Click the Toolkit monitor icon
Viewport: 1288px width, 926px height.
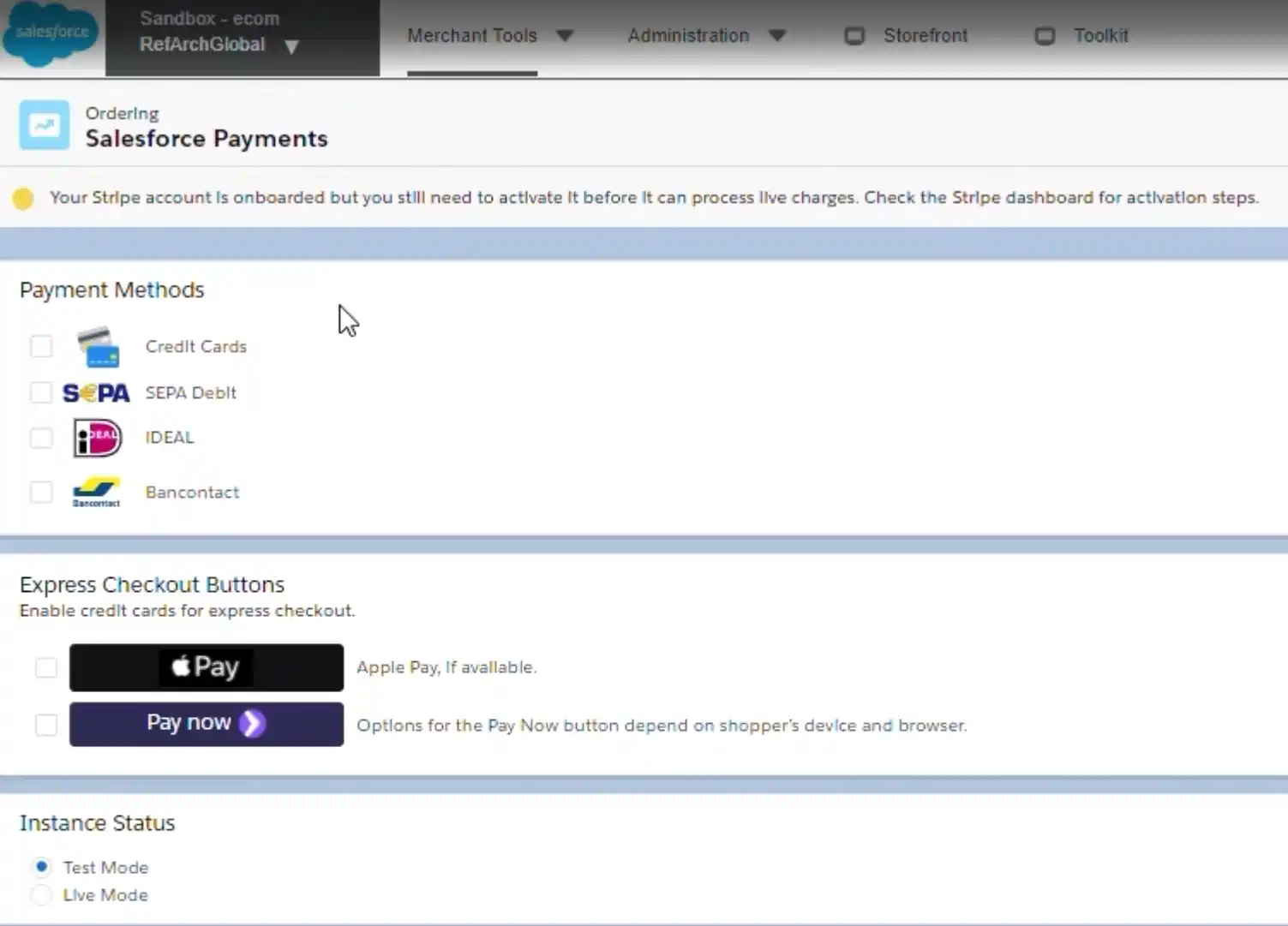pos(1045,36)
